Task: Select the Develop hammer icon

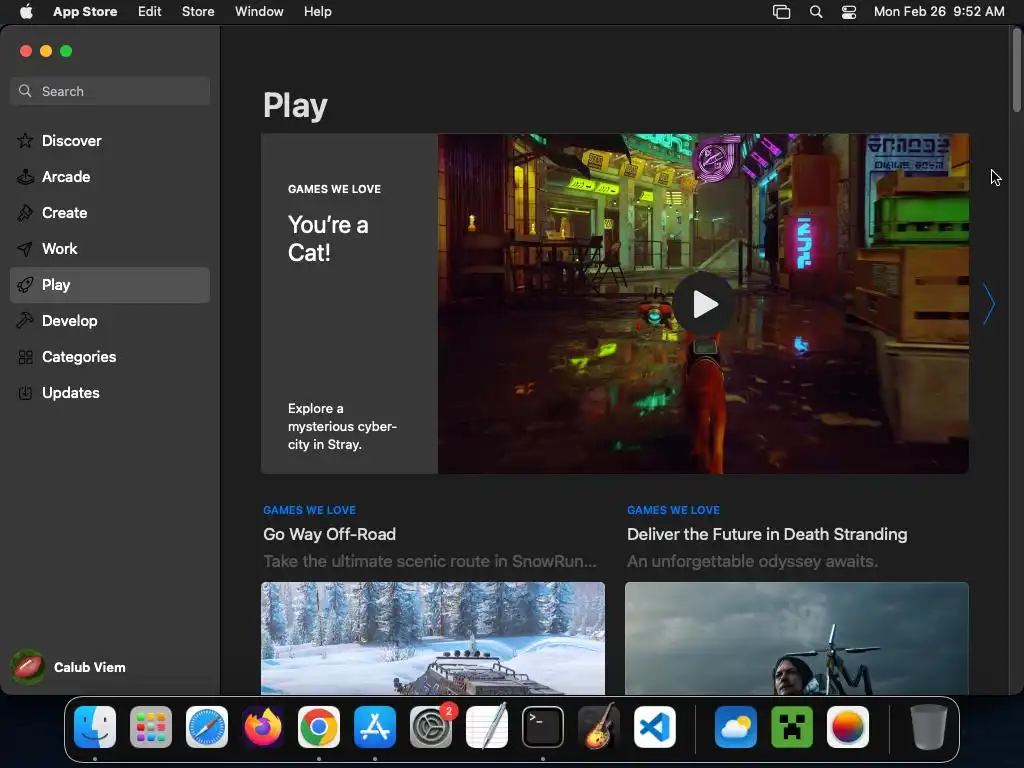Action: pyautogui.click(x=25, y=321)
